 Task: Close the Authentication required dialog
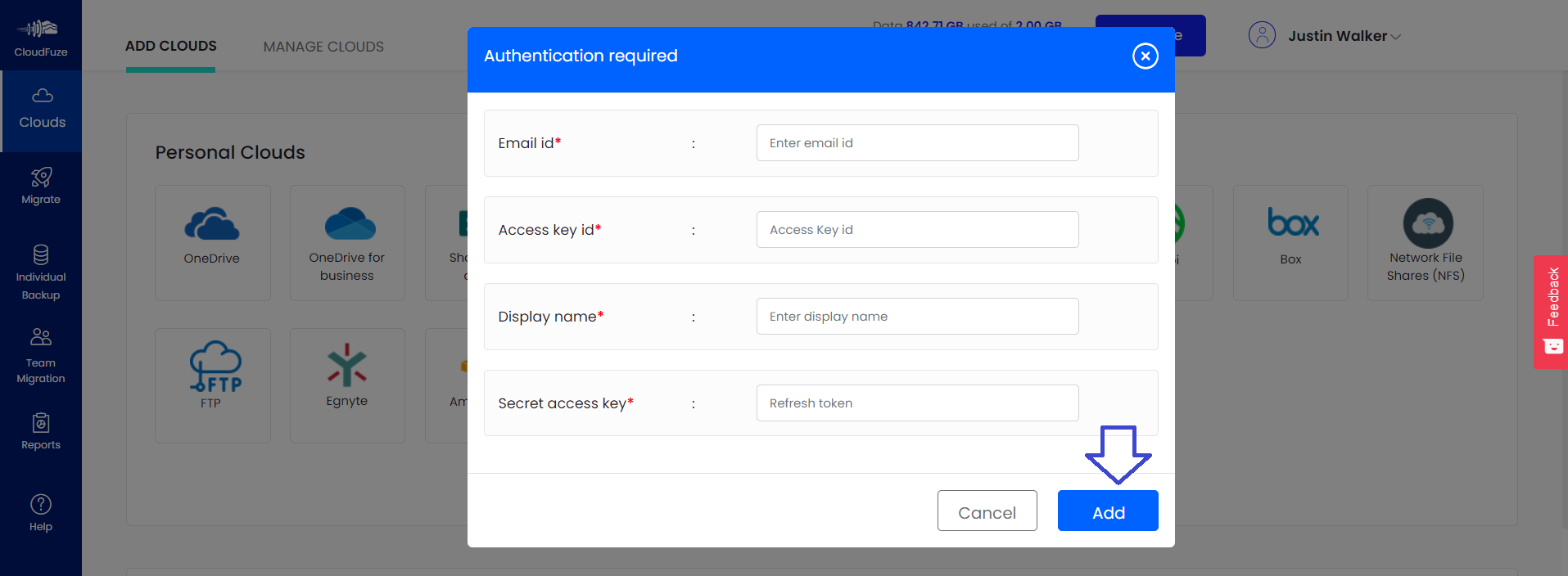tap(1145, 56)
